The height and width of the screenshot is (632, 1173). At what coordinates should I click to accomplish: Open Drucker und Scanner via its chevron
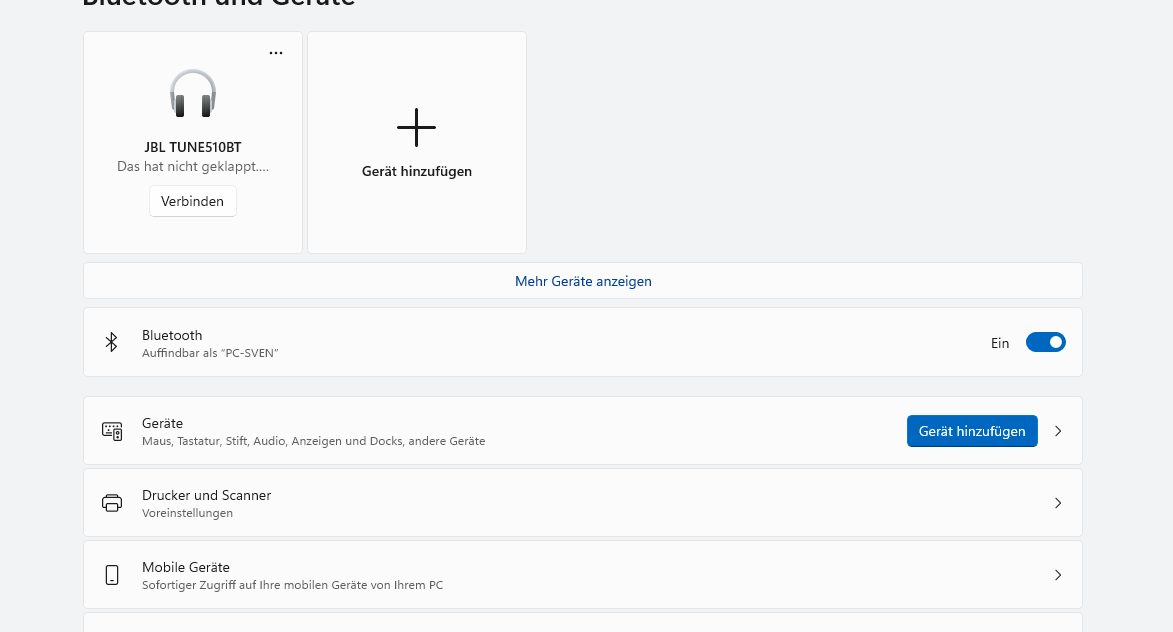(x=1057, y=503)
